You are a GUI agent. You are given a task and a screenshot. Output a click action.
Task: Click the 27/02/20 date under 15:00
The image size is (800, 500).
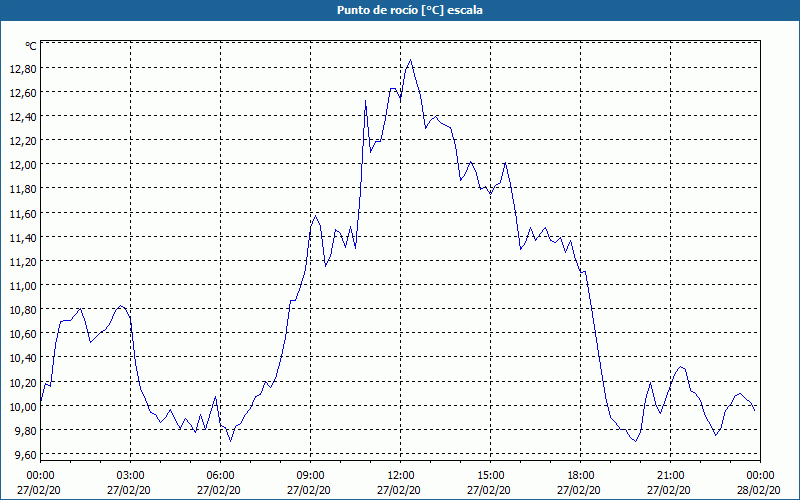pos(489,490)
